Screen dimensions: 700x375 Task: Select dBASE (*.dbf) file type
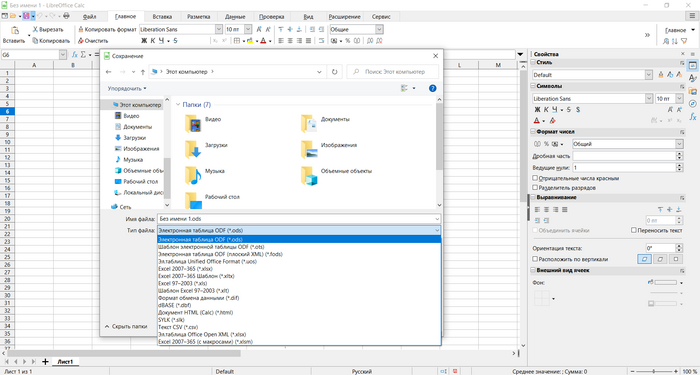[x=299, y=305]
